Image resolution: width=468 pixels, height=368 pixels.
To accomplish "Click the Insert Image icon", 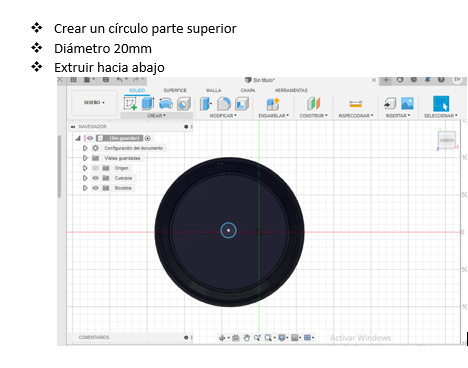I will [x=407, y=104].
